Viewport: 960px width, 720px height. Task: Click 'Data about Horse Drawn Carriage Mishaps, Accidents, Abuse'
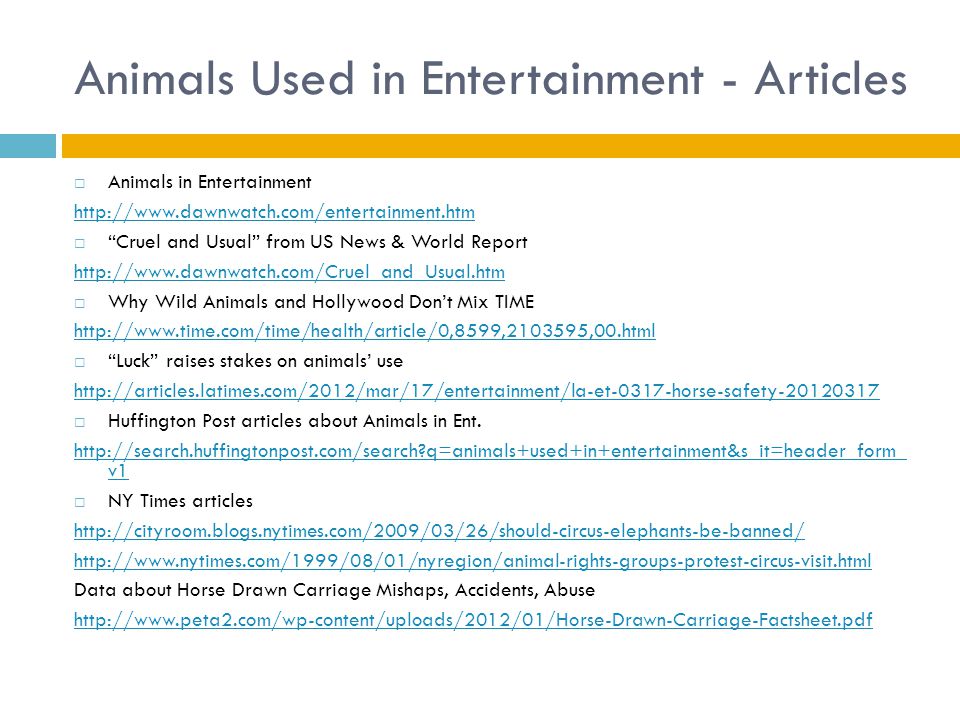[334, 590]
